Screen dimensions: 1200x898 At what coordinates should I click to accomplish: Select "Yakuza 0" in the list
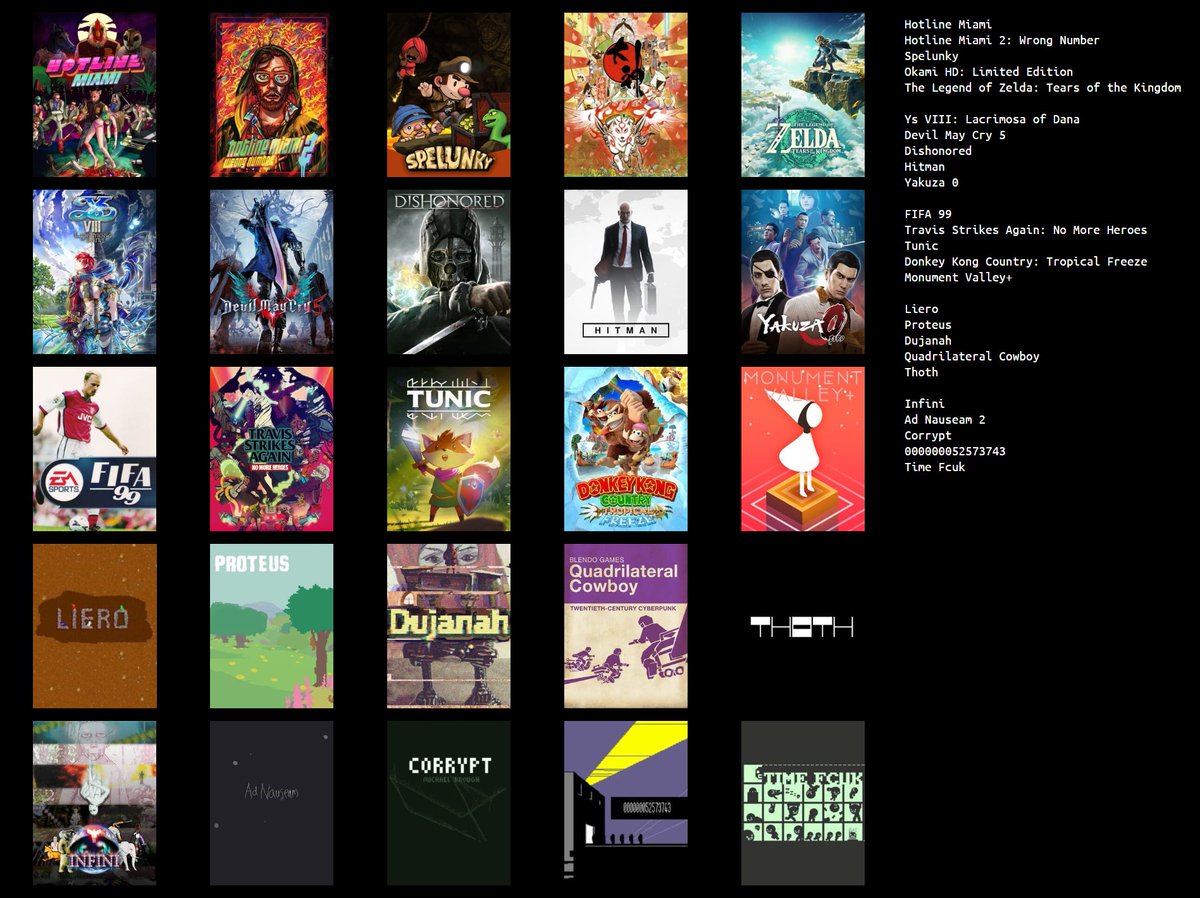[931, 183]
